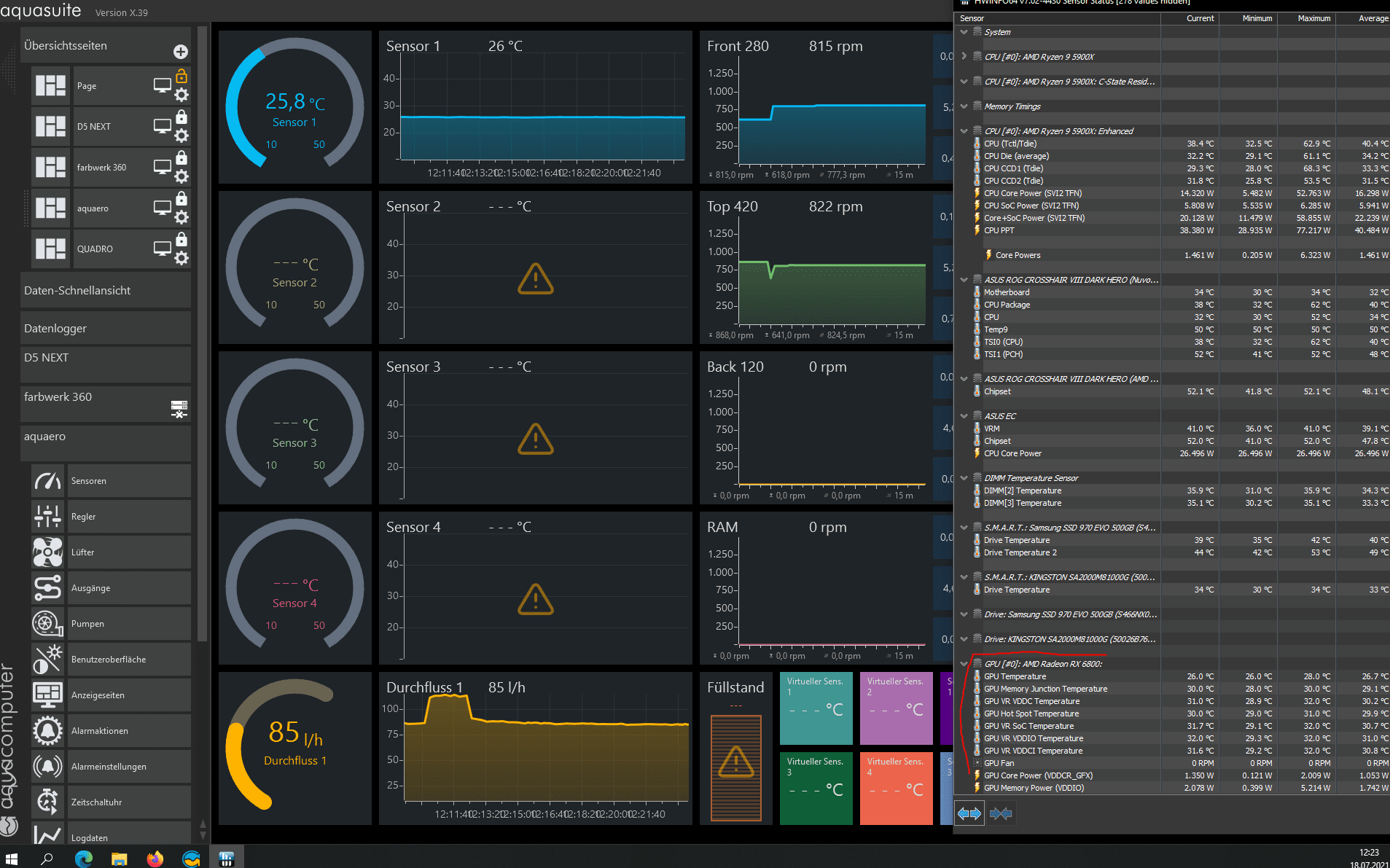Open Sensoren gauge icon

point(48,481)
